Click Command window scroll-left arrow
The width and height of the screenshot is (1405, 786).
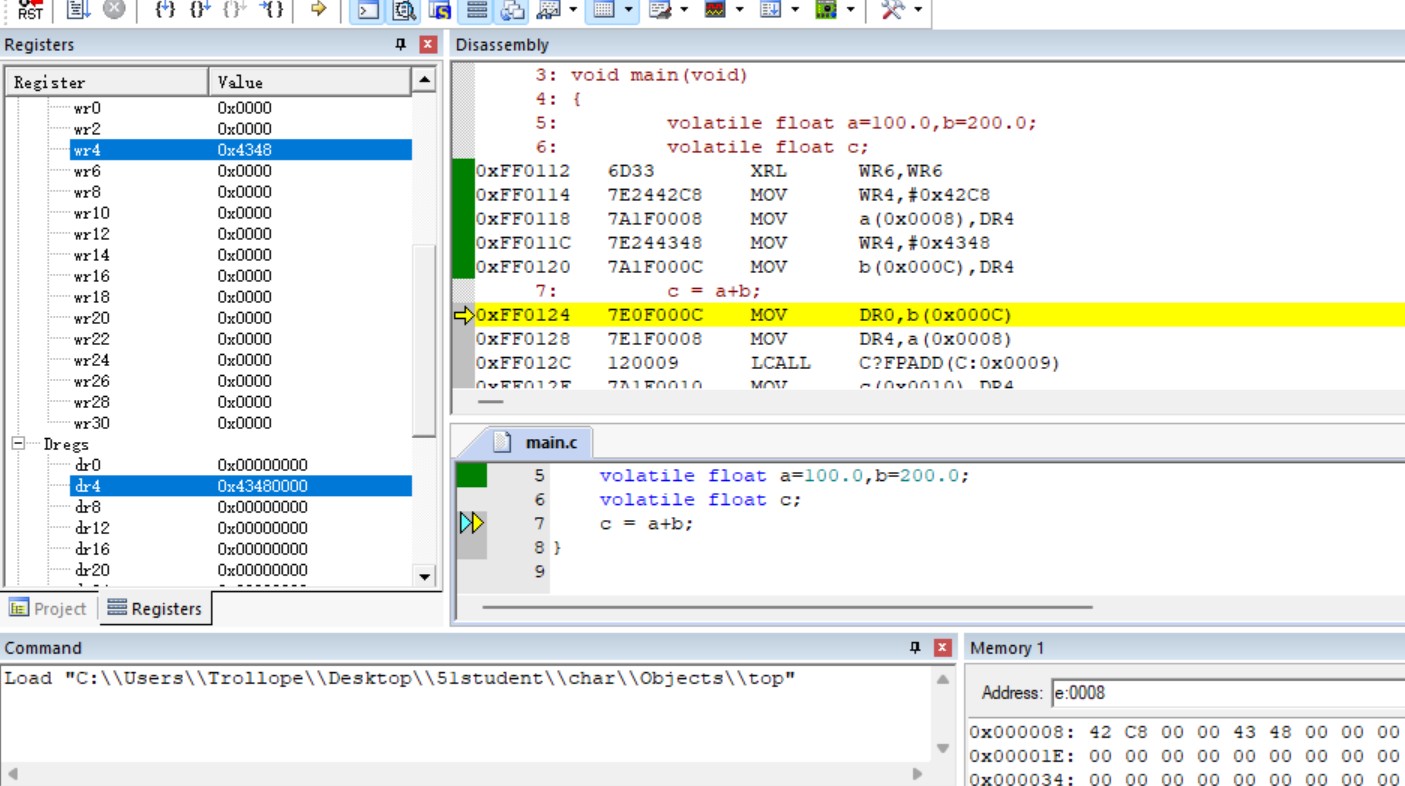[x=12, y=774]
